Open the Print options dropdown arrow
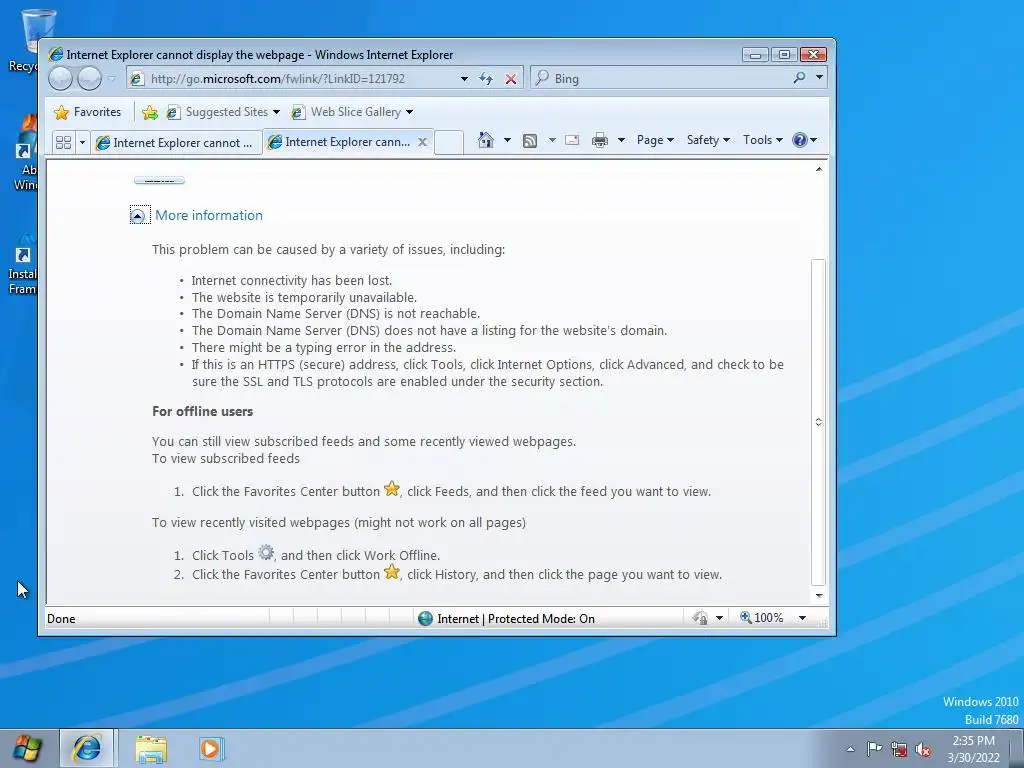Image resolution: width=1024 pixels, height=768 pixels. (621, 140)
